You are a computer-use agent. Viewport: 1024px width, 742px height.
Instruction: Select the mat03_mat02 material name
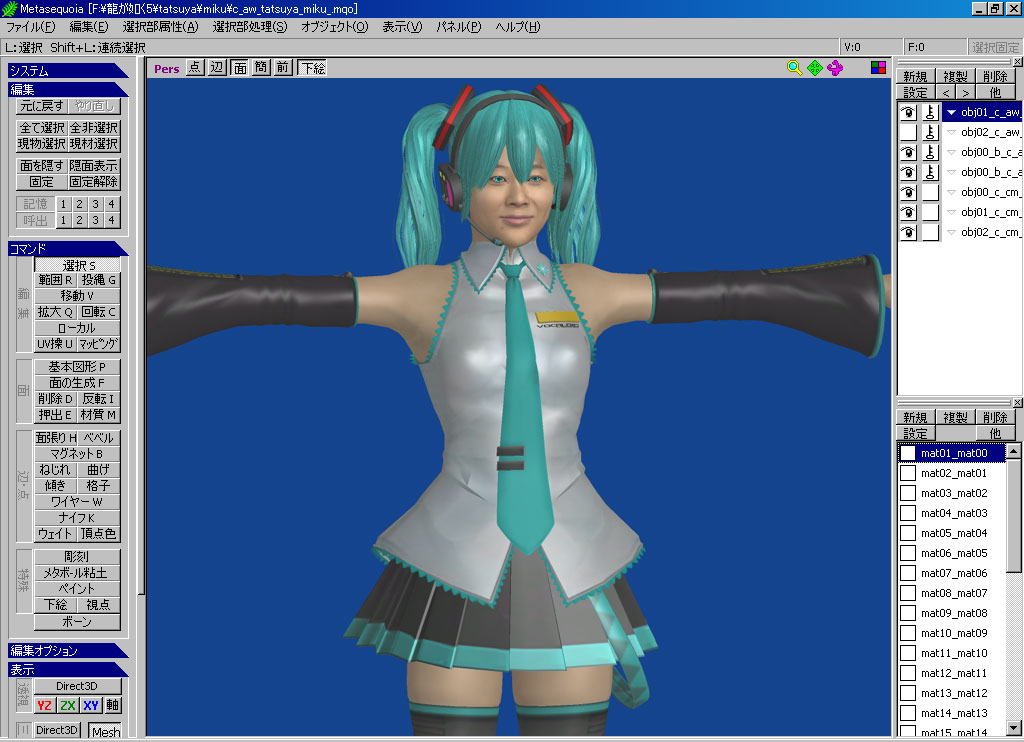tap(954, 493)
